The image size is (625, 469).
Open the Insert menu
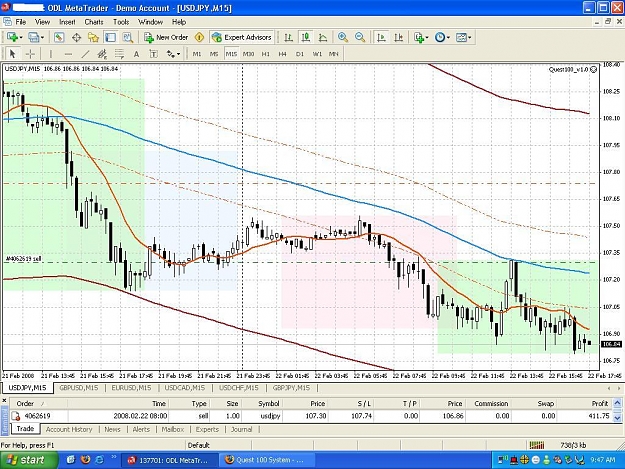(x=67, y=22)
